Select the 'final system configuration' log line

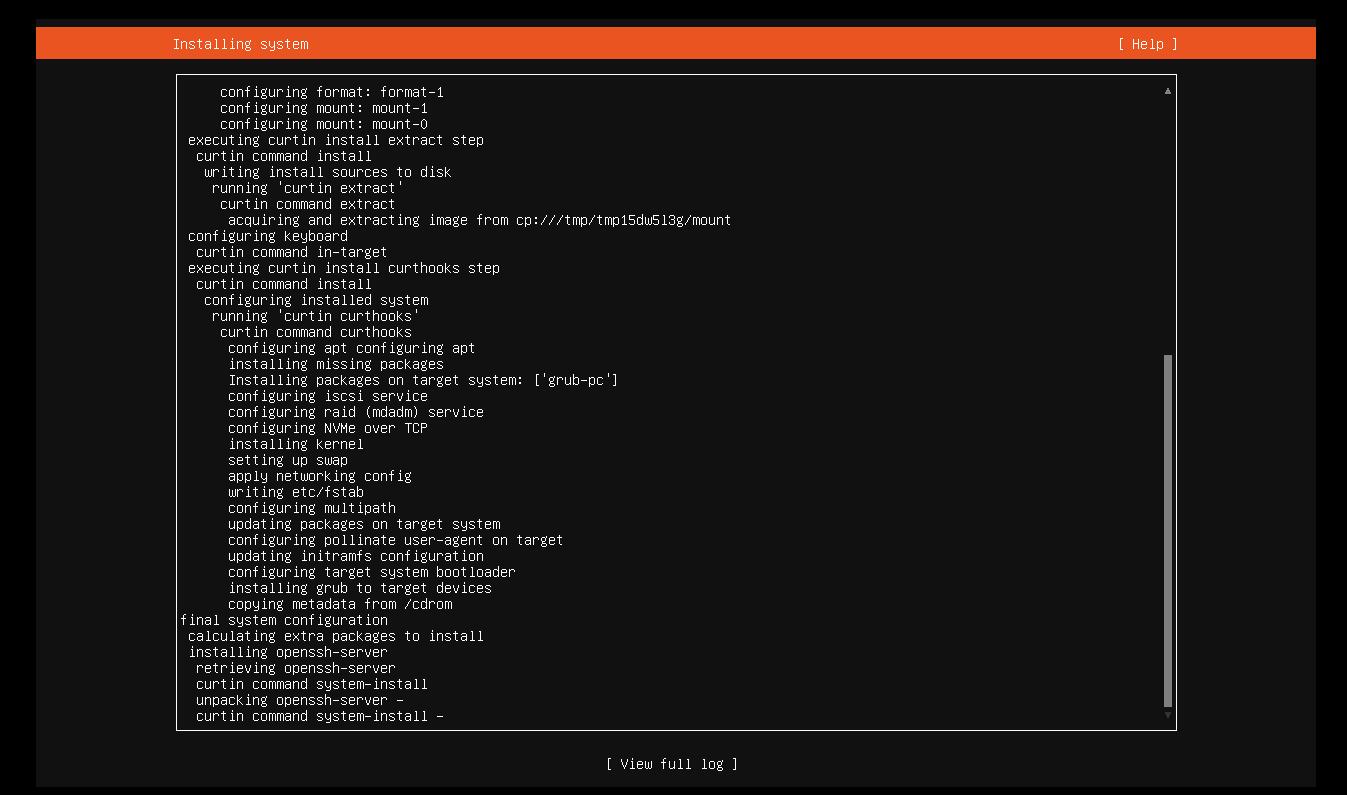tap(284, 620)
